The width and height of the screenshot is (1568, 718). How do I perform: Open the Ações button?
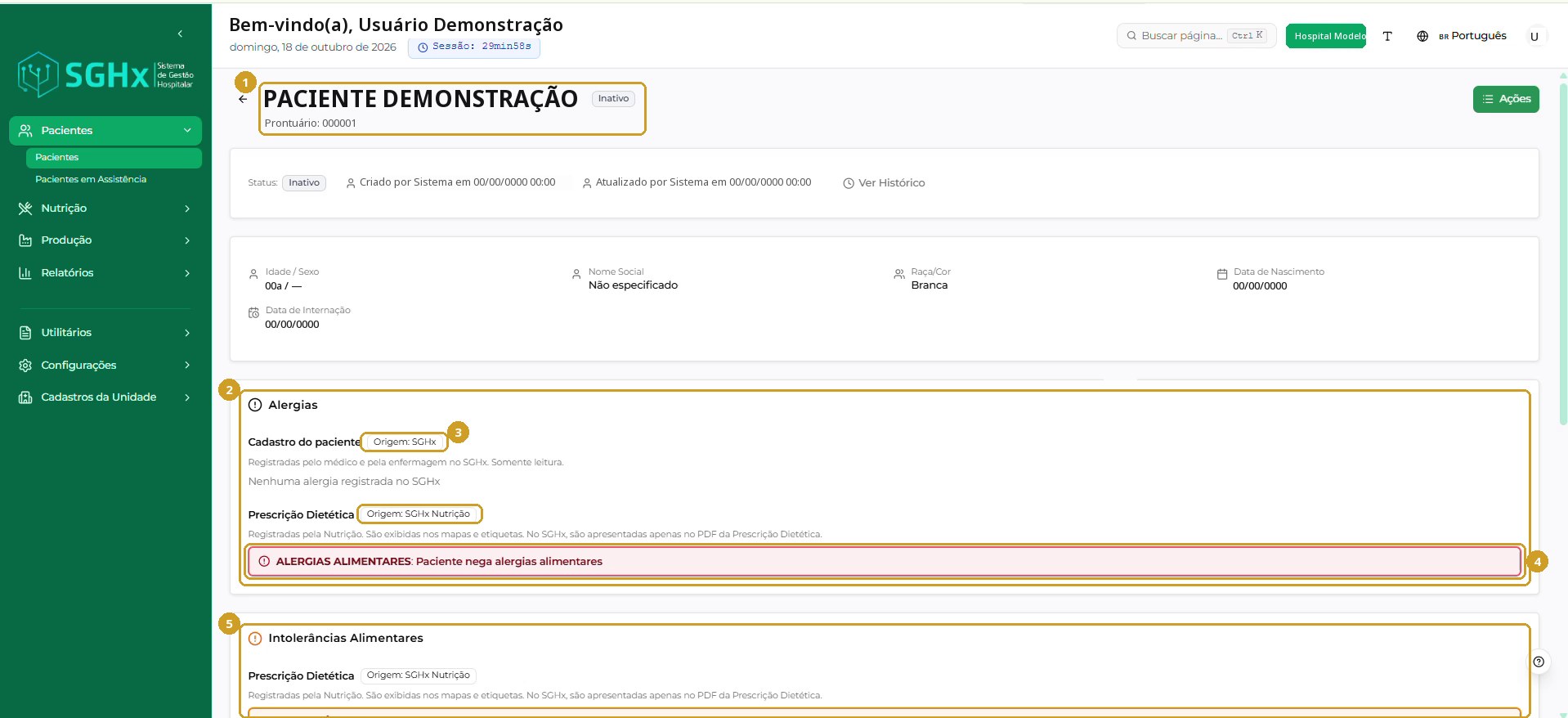pyautogui.click(x=1506, y=99)
